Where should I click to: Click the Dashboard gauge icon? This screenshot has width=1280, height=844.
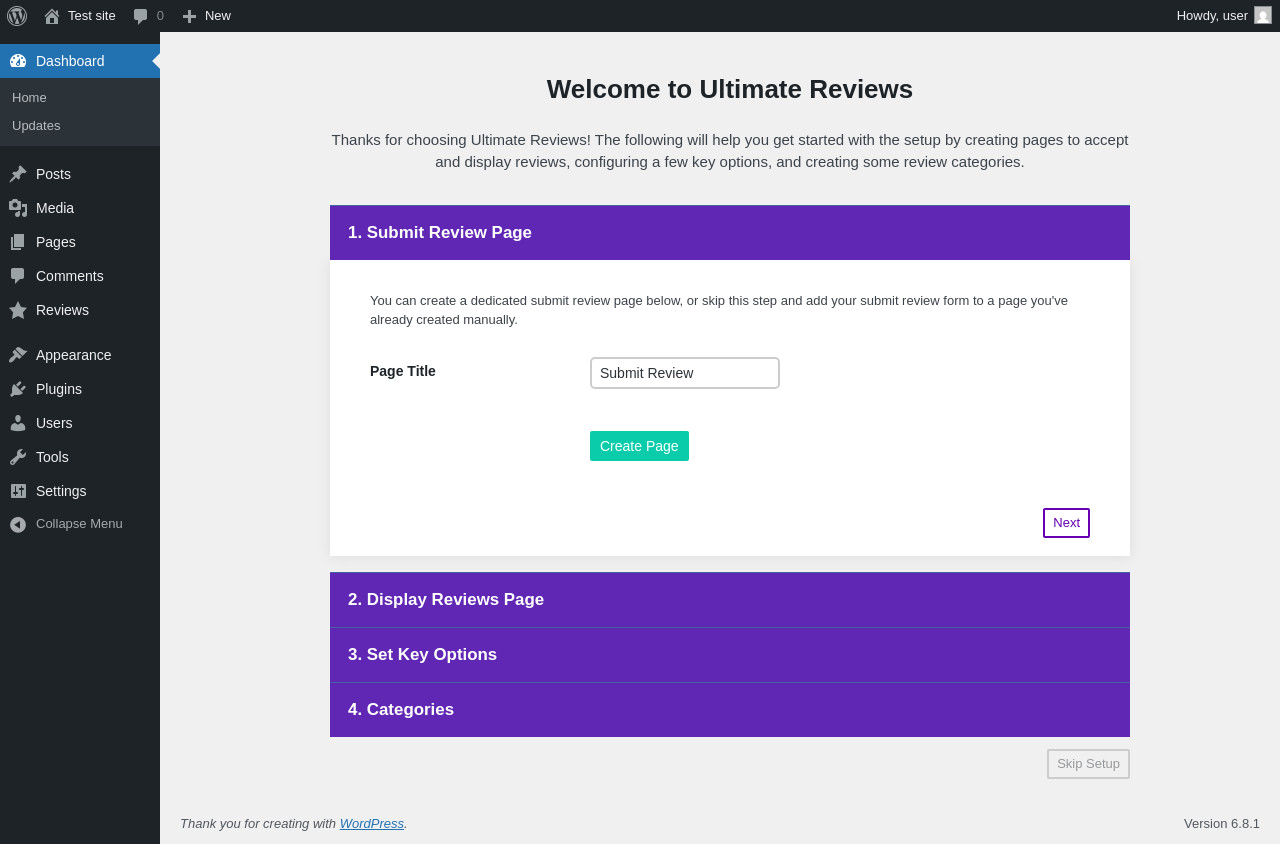point(18,61)
